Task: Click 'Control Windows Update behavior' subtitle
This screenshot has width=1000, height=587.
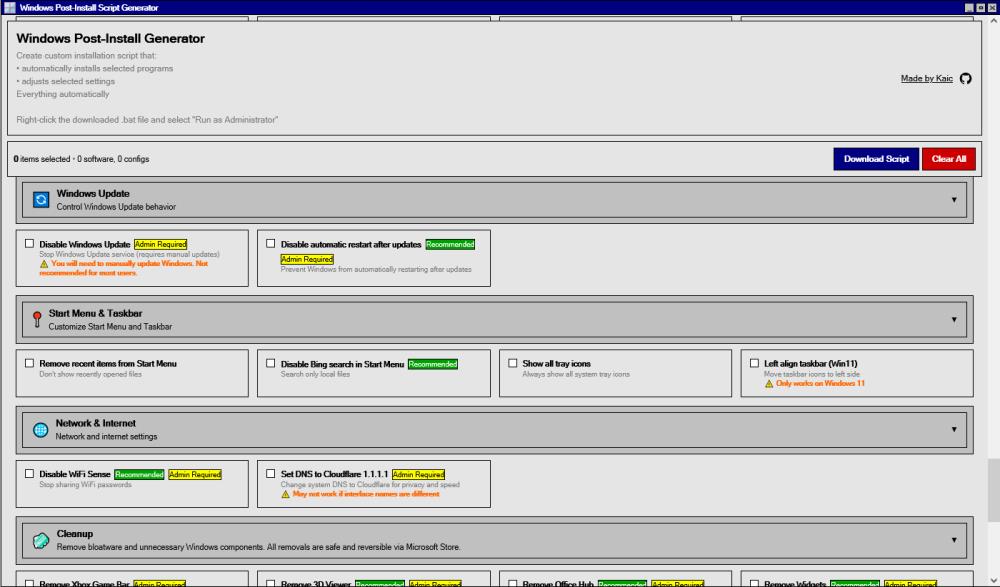Action: coord(116,207)
